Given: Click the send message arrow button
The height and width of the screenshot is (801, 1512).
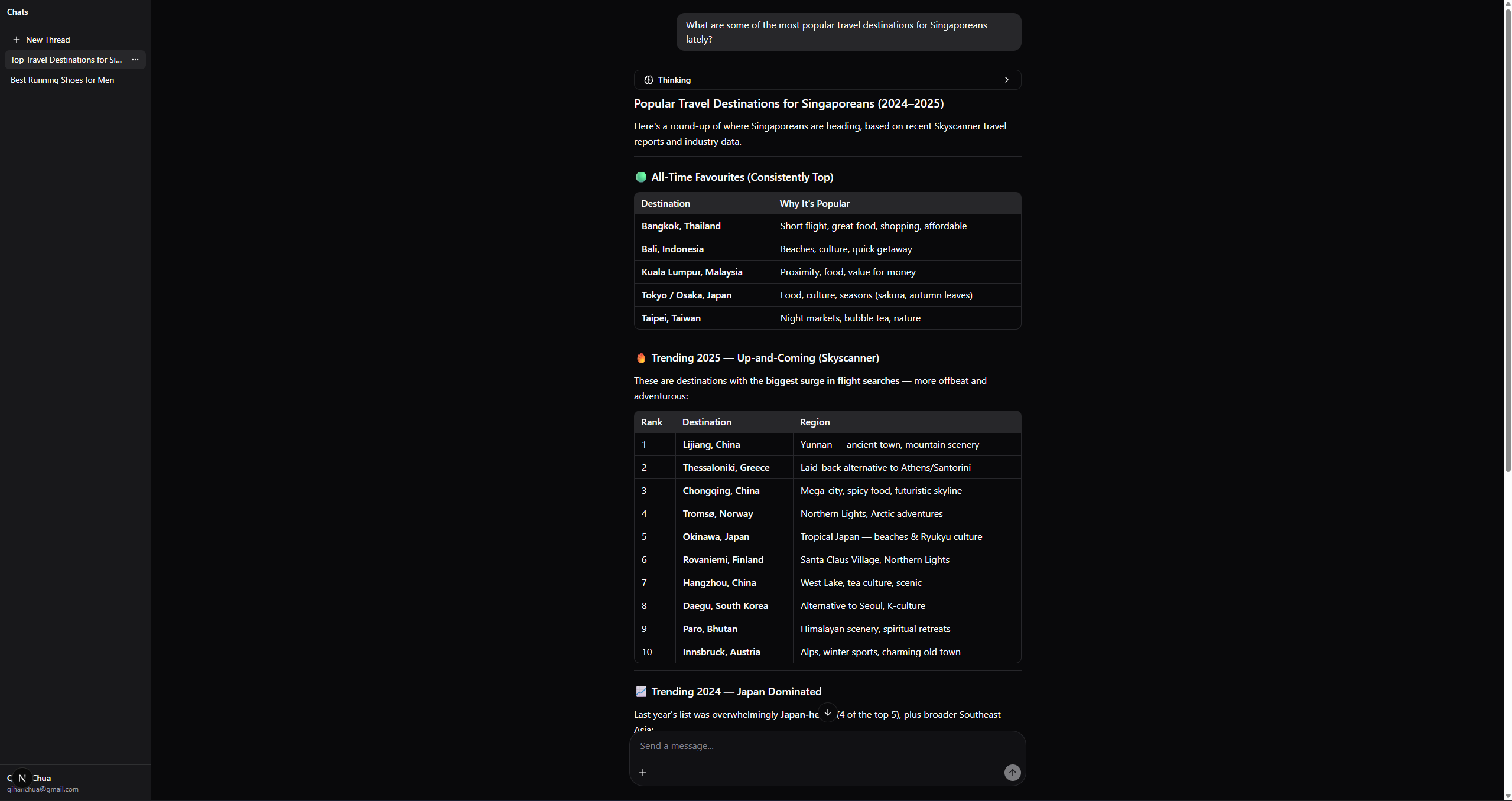Looking at the screenshot, I should [1012, 773].
